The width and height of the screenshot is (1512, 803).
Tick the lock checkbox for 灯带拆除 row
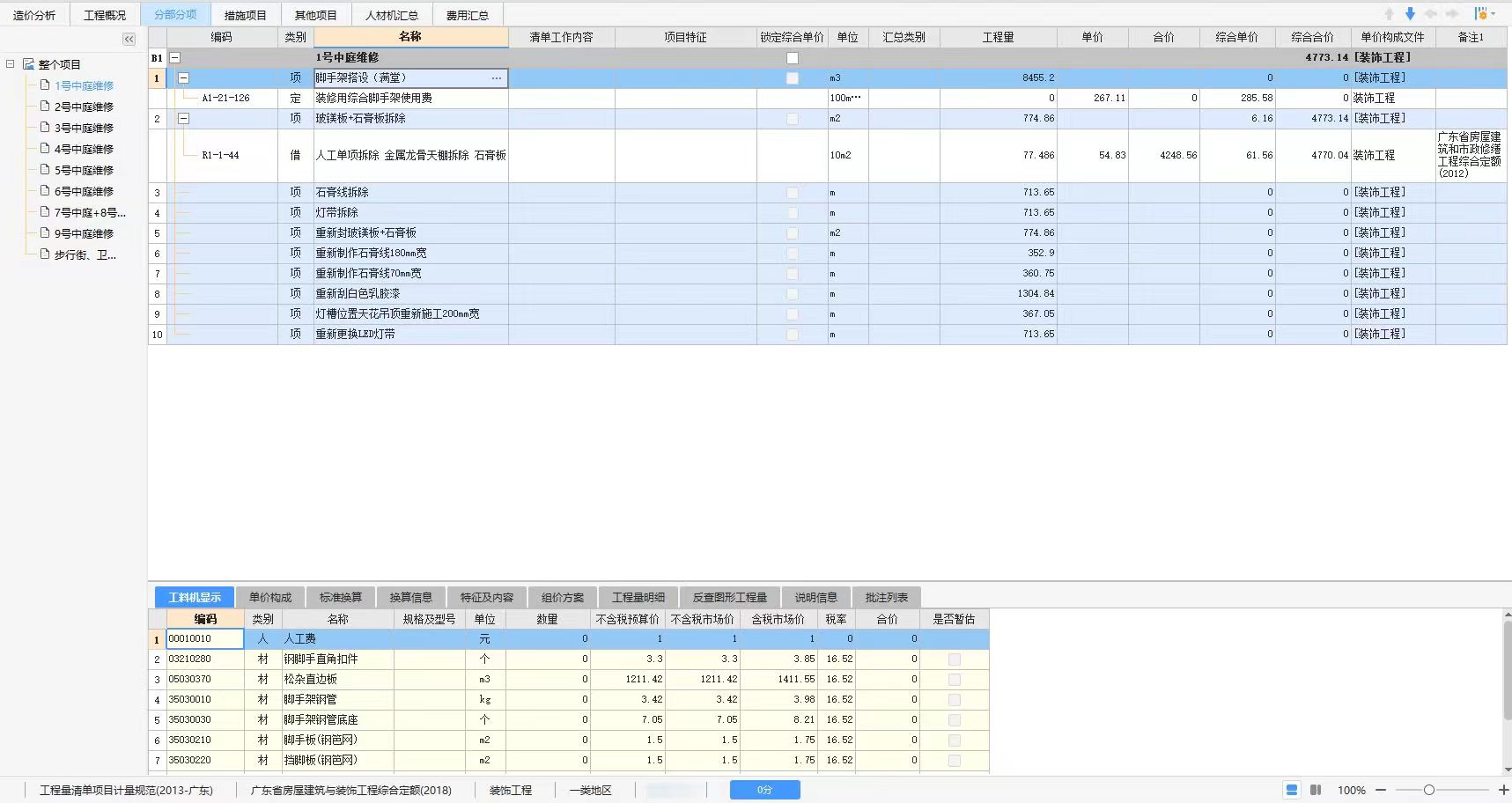[793, 213]
